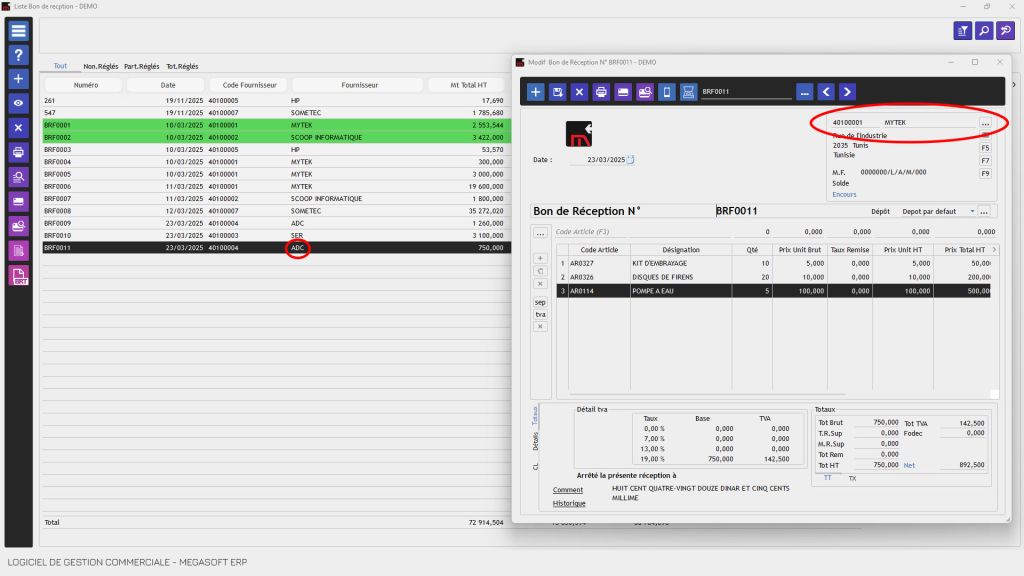Expand article grid columns with the right chevron
Screen dimensions: 1024x576
(994, 249)
